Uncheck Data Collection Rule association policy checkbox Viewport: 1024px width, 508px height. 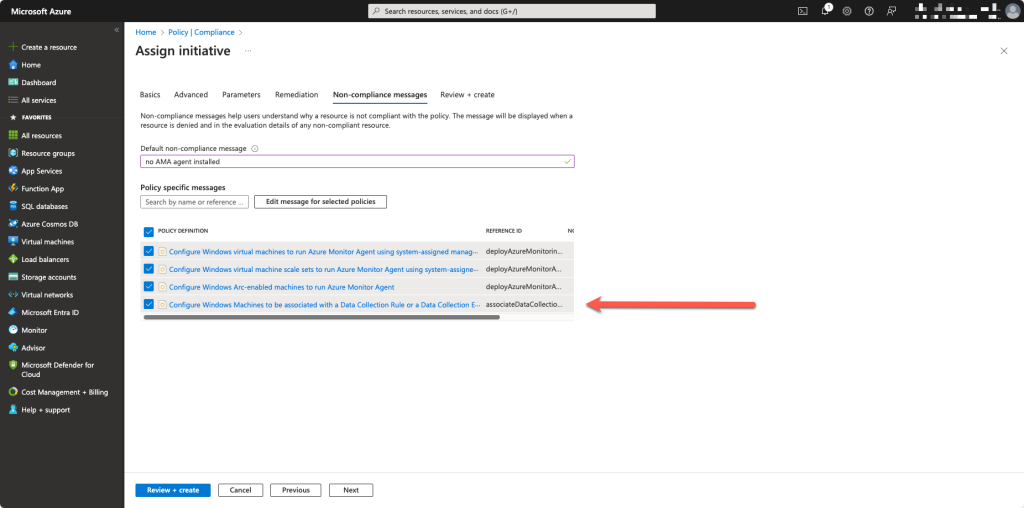(148, 304)
